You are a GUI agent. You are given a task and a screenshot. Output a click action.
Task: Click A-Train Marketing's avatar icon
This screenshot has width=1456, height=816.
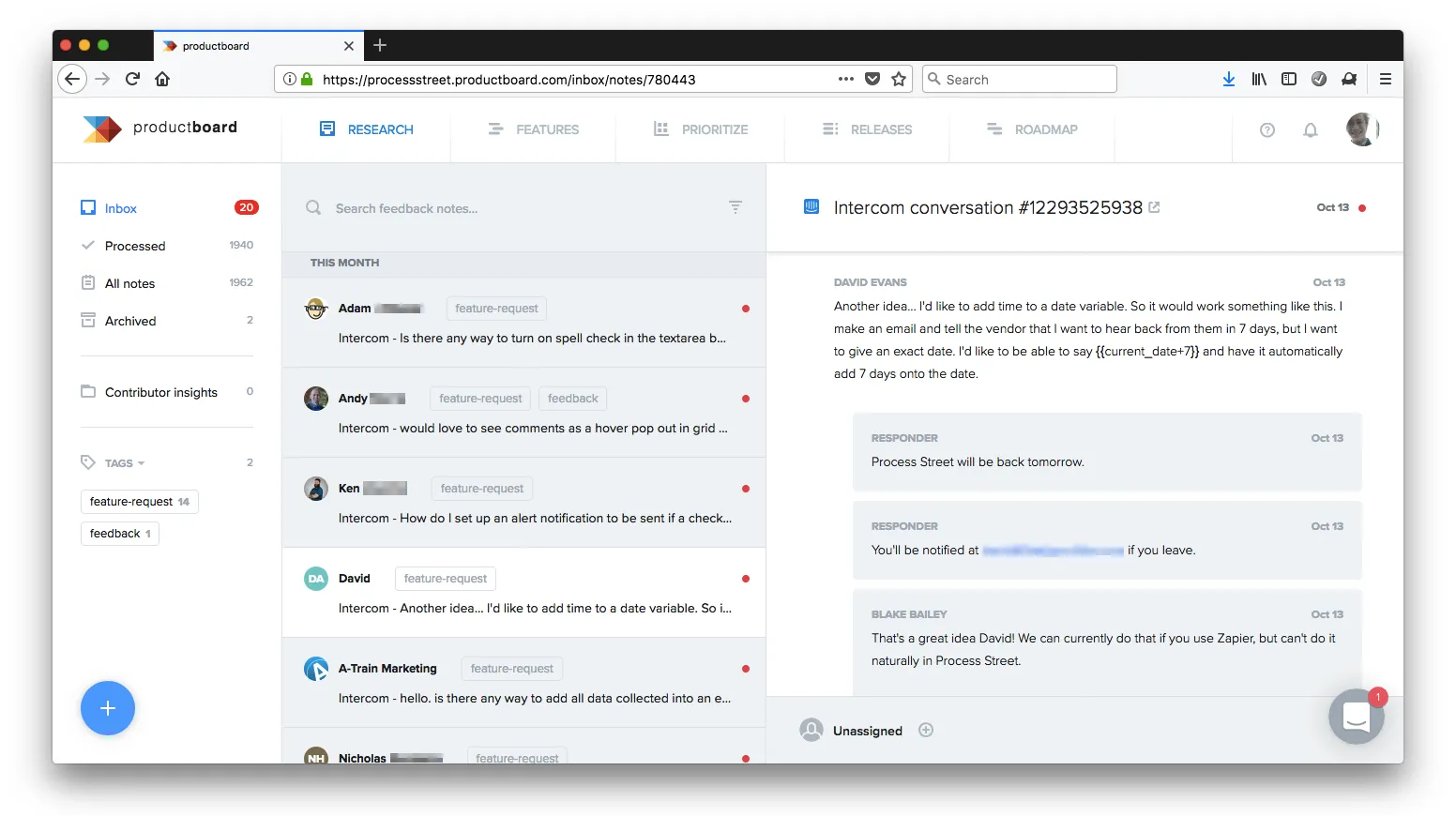[316, 669]
